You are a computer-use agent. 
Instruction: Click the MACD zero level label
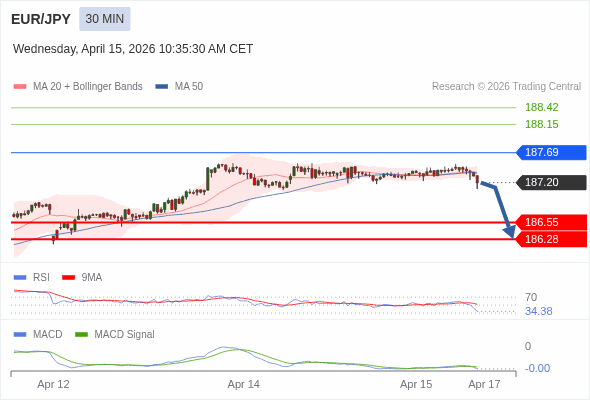(x=528, y=346)
